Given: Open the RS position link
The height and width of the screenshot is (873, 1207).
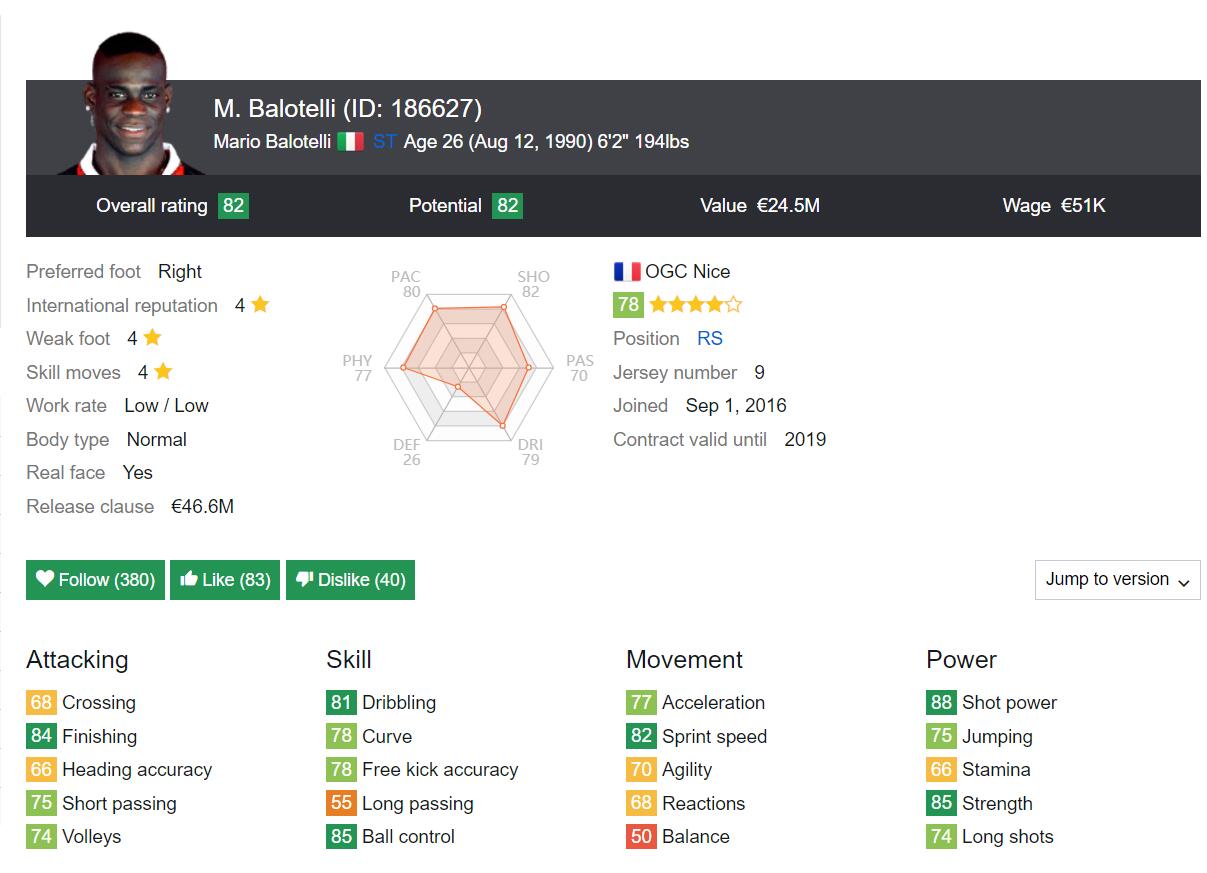Looking at the screenshot, I should point(710,339).
